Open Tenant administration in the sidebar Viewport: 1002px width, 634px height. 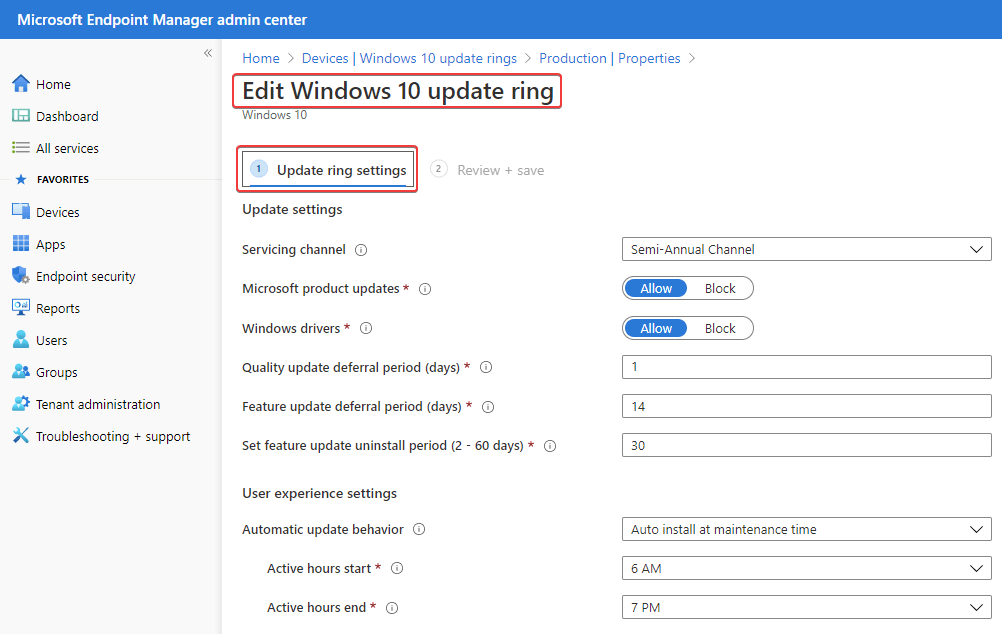(98, 404)
